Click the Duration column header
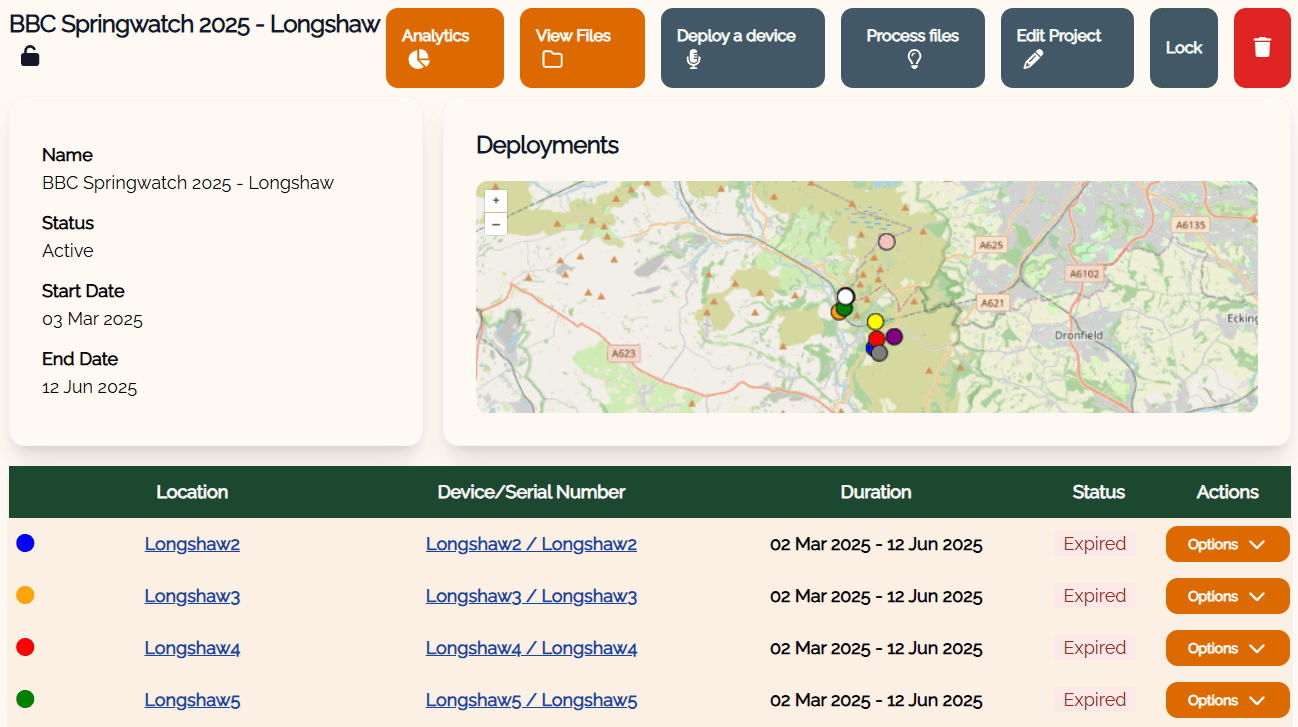This screenshot has height=727, width=1298. point(876,492)
